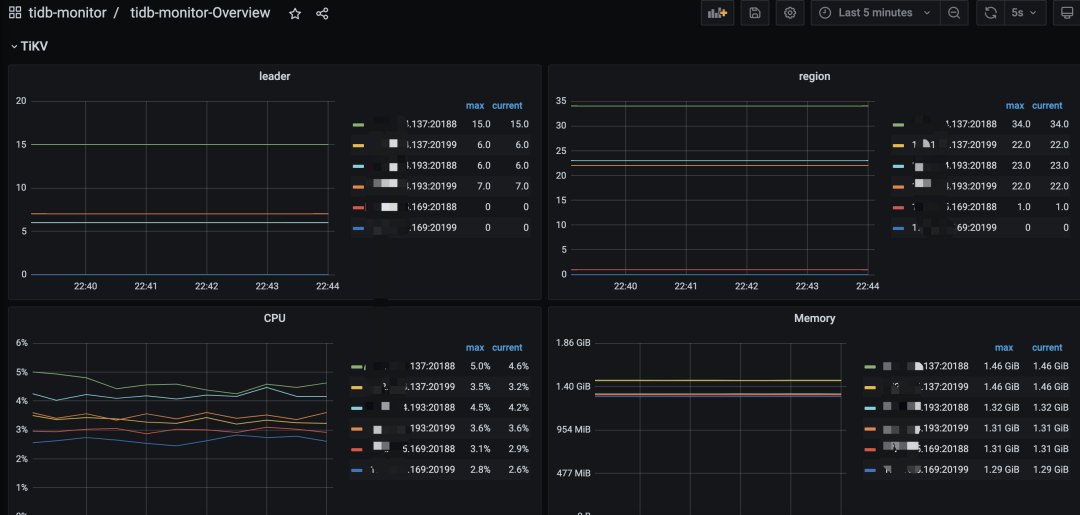Zoom out the time range with the magnifier icon

[954, 13]
